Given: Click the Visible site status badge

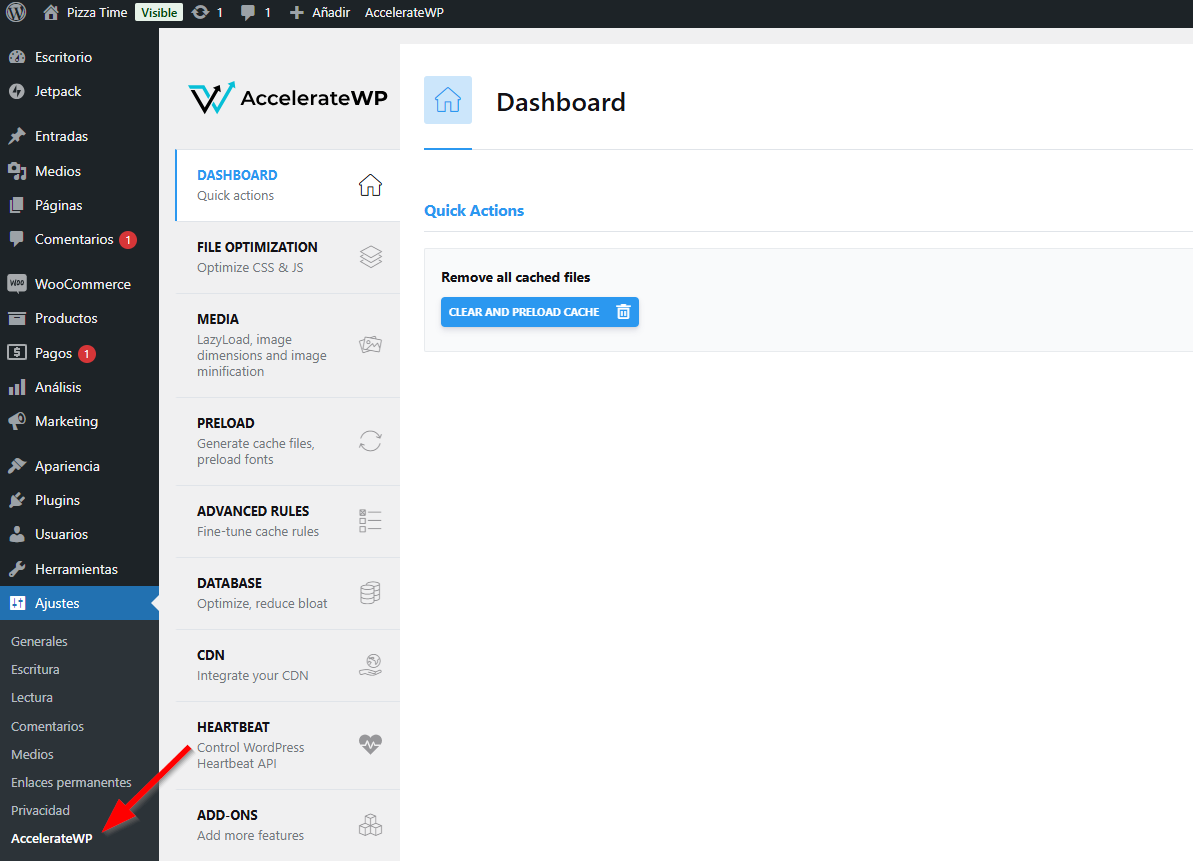Looking at the screenshot, I should point(159,12).
